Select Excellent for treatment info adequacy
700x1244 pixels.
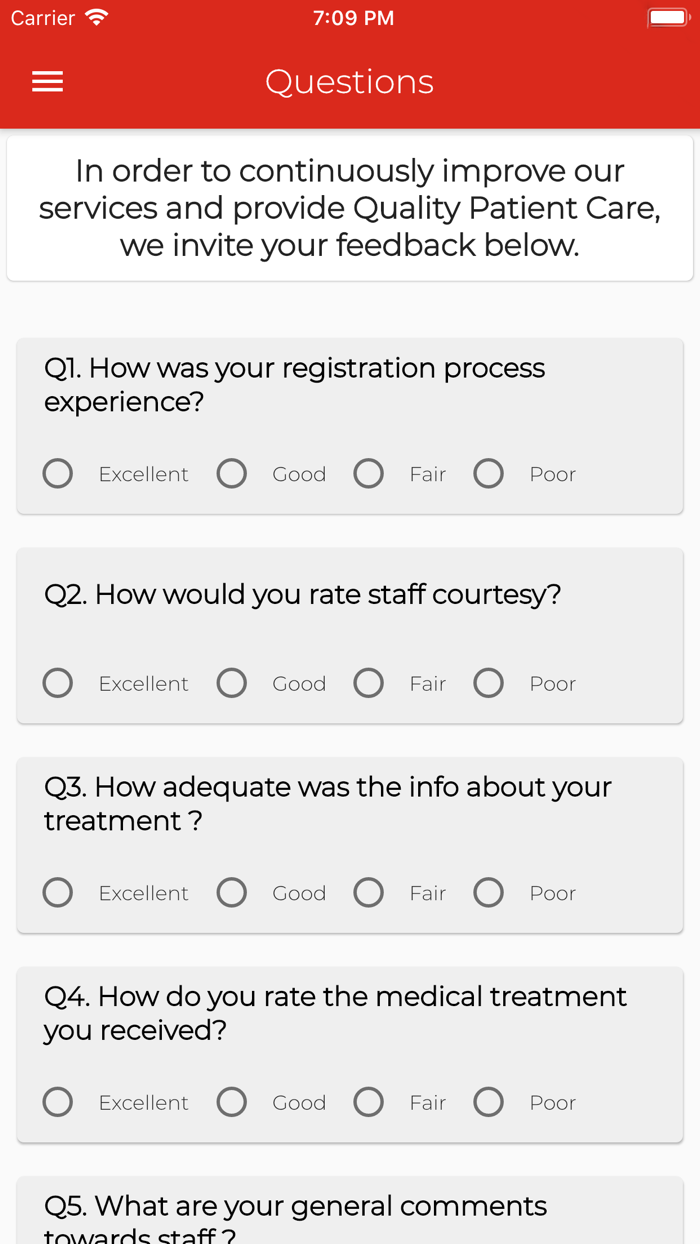click(57, 892)
